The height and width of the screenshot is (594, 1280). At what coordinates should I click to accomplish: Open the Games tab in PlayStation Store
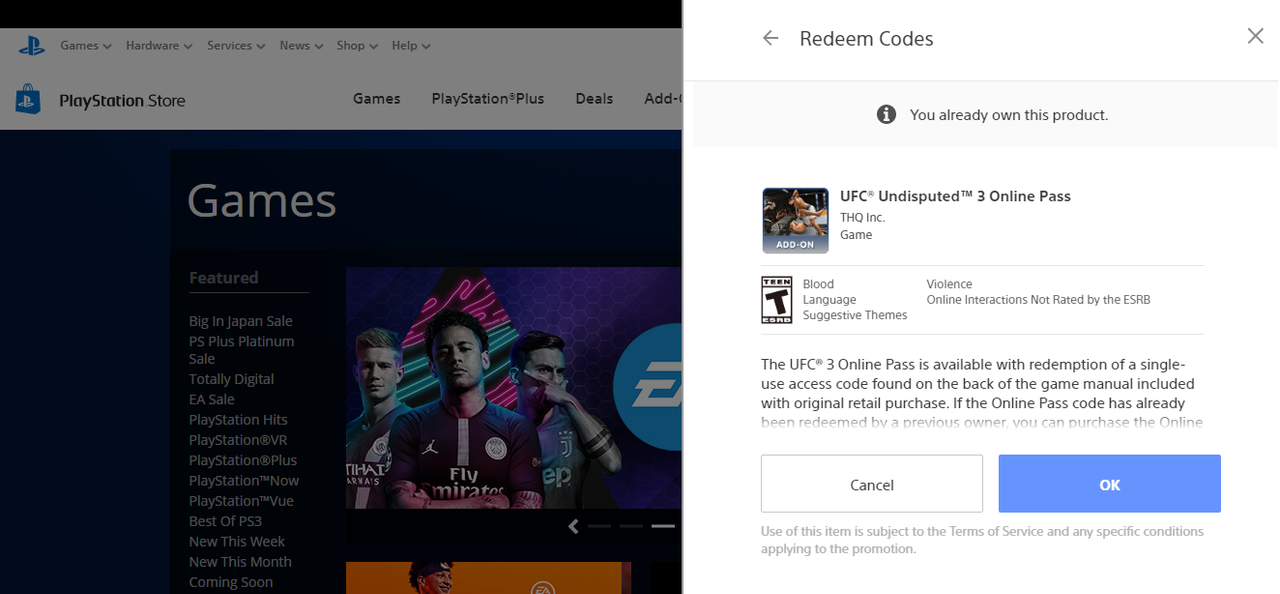click(x=377, y=98)
